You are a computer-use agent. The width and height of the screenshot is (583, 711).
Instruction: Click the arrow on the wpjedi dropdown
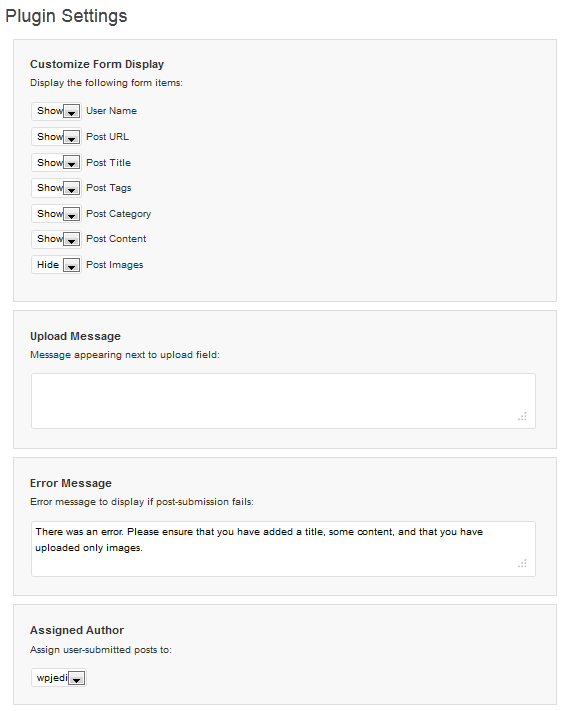pos(77,679)
